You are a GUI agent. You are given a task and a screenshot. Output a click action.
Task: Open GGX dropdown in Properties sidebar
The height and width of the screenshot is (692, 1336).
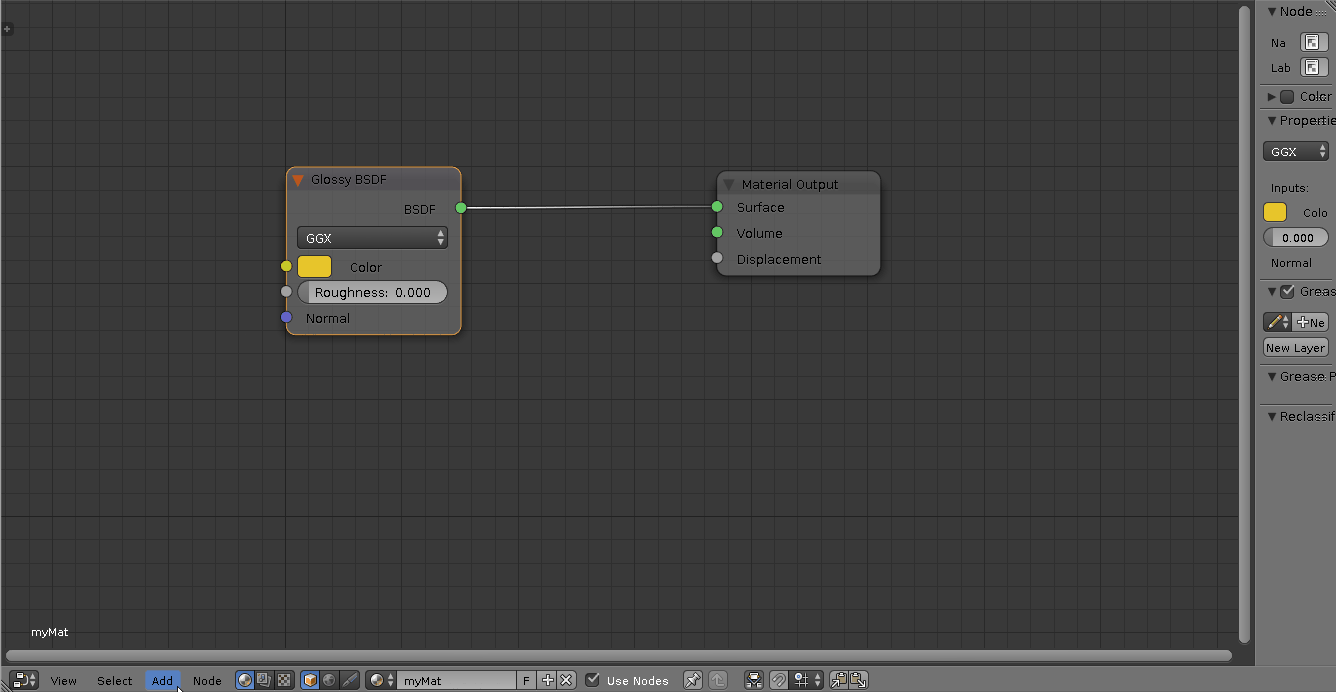[x=1296, y=152]
